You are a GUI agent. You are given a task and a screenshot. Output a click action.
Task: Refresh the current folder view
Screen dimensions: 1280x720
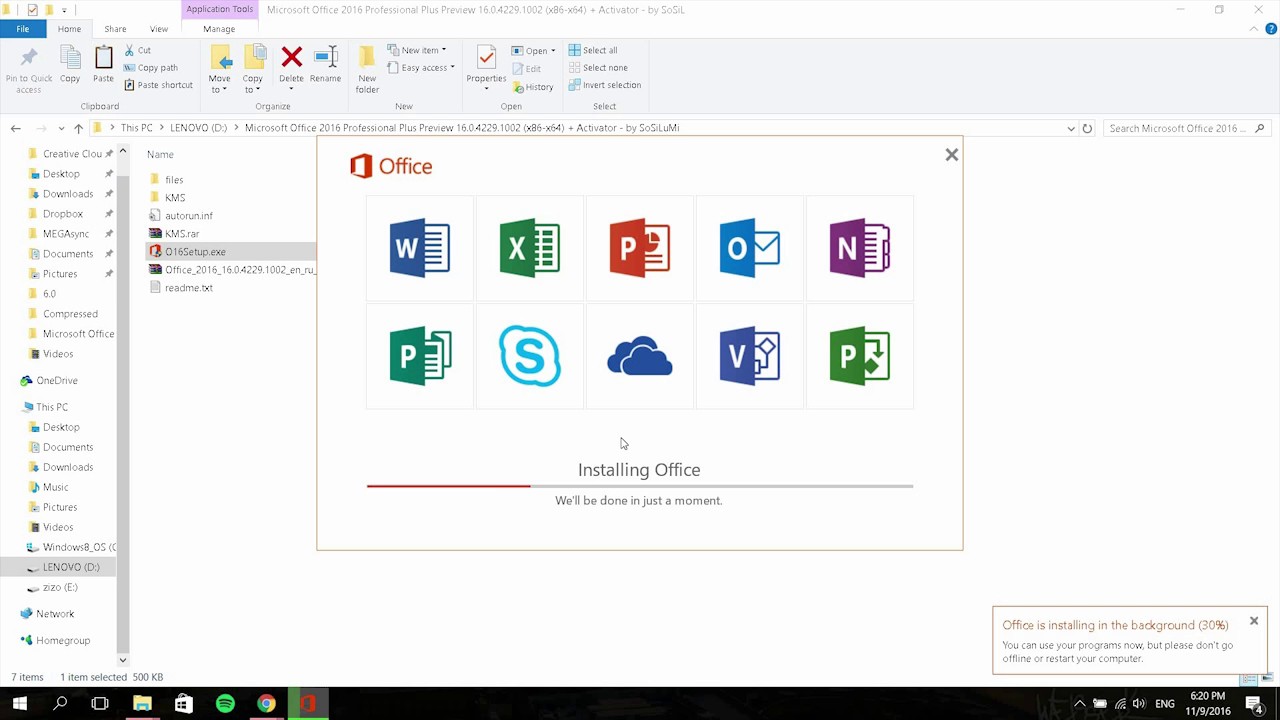click(1087, 128)
